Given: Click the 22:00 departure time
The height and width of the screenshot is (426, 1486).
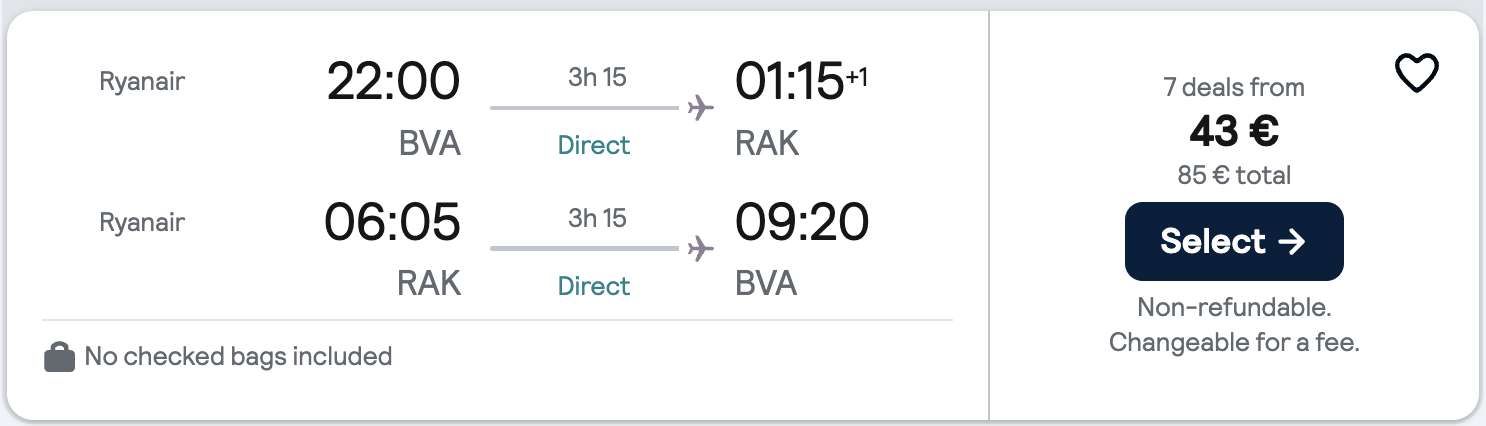Looking at the screenshot, I should 393,82.
